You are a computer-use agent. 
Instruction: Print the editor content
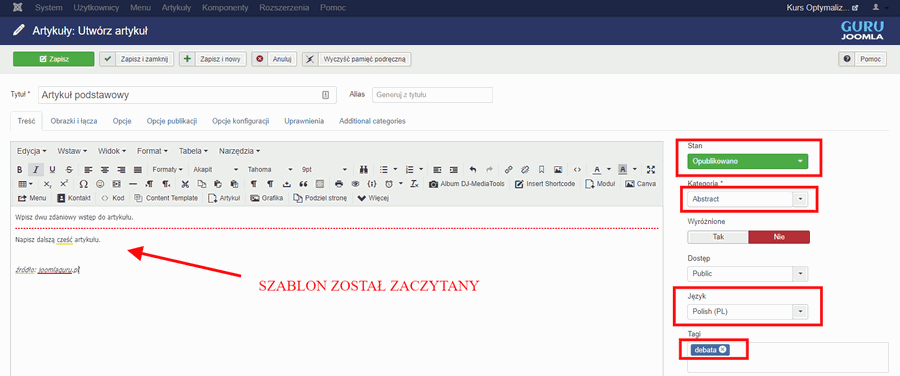tap(339, 184)
